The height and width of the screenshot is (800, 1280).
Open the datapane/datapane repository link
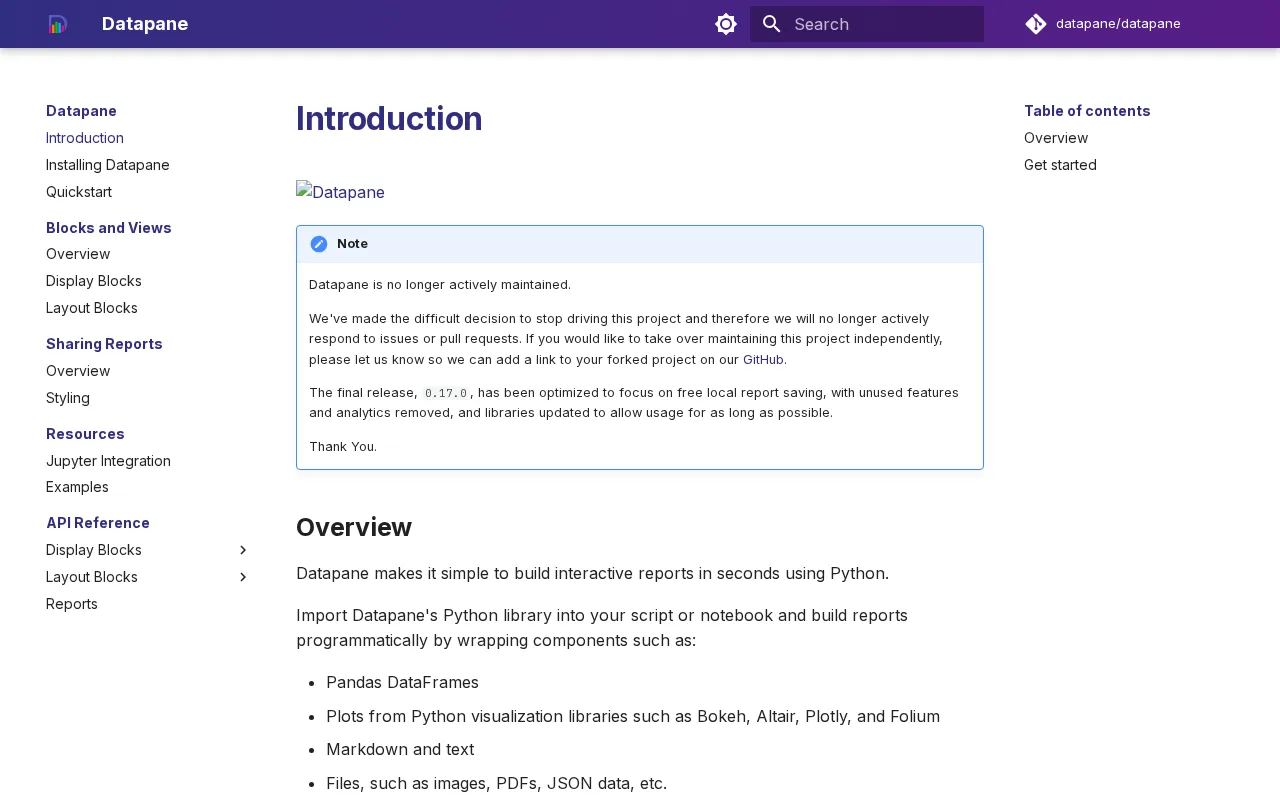click(1118, 24)
